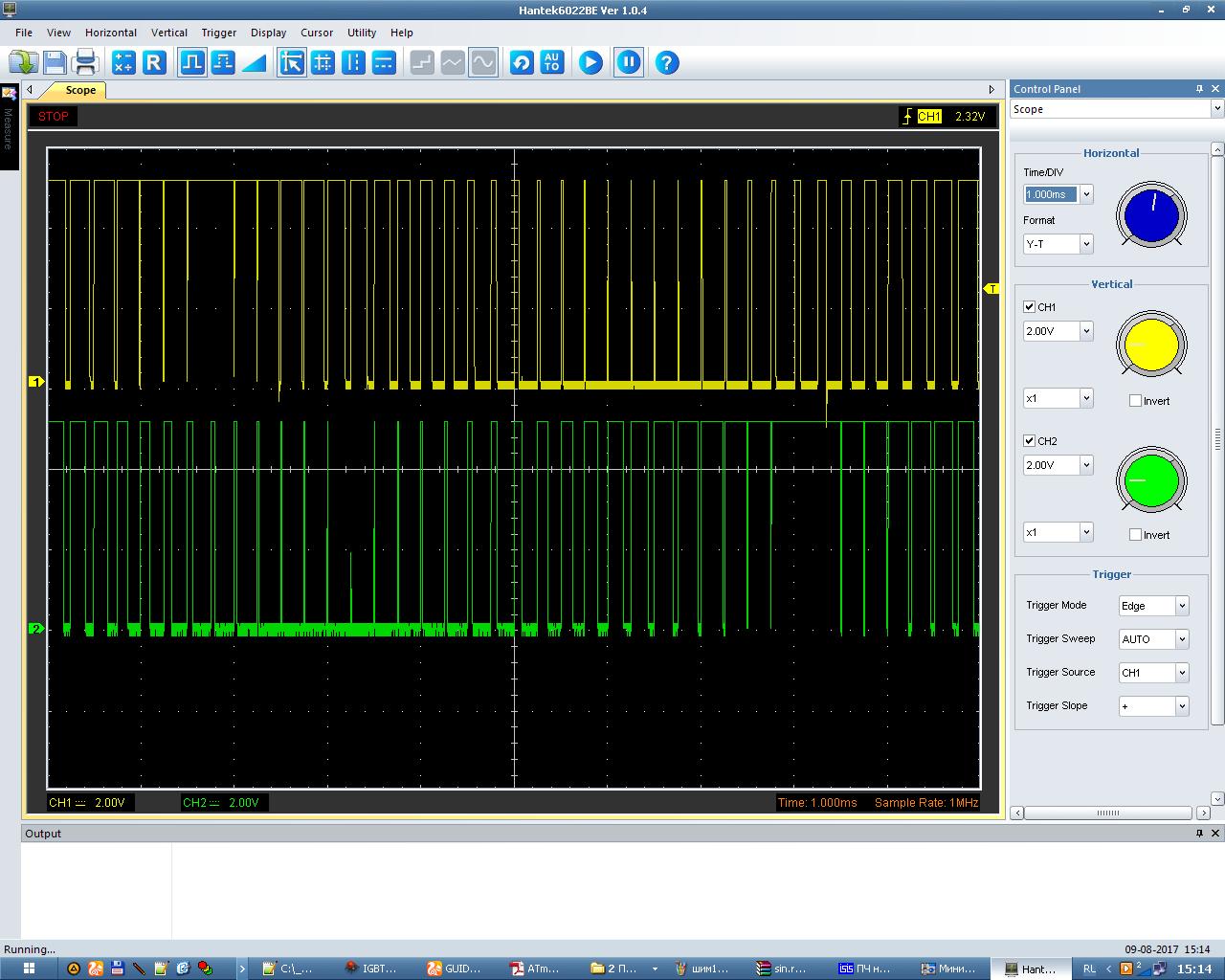Disable the CH1 channel checkbox
The height and width of the screenshot is (980, 1225).
click(1030, 307)
